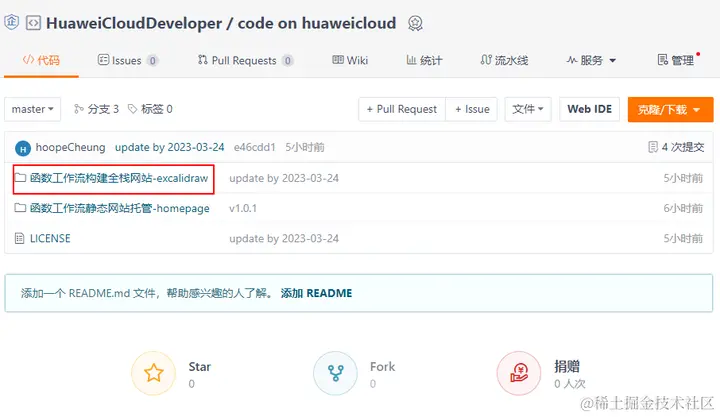The width and height of the screenshot is (720, 417).
Task: Click the 5小时前 time in excalidraw row
Action: 683,178
